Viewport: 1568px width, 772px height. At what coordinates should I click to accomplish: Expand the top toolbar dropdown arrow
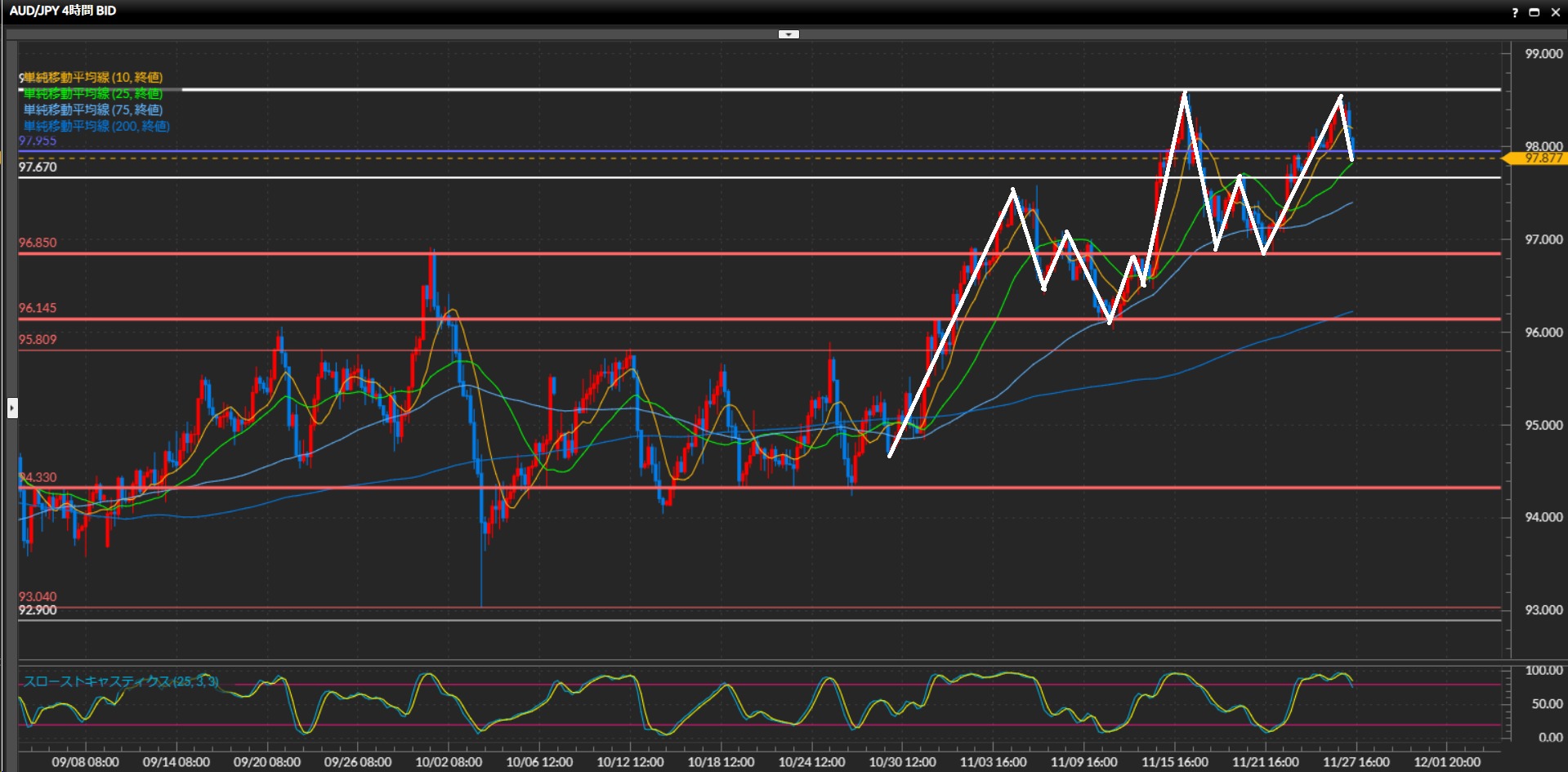tap(788, 34)
